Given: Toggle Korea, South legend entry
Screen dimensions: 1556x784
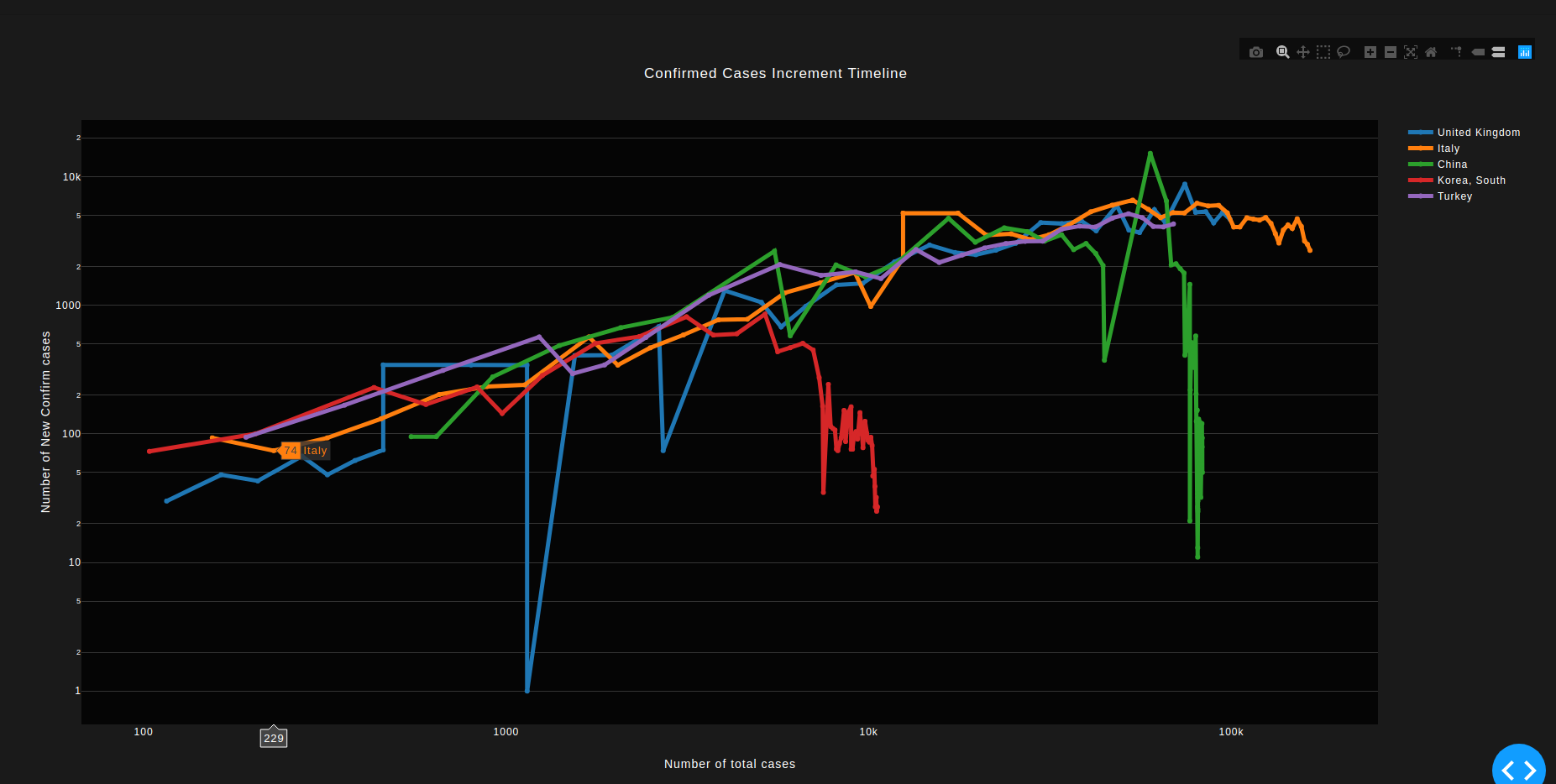Looking at the screenshot, I should [1470, 180].
